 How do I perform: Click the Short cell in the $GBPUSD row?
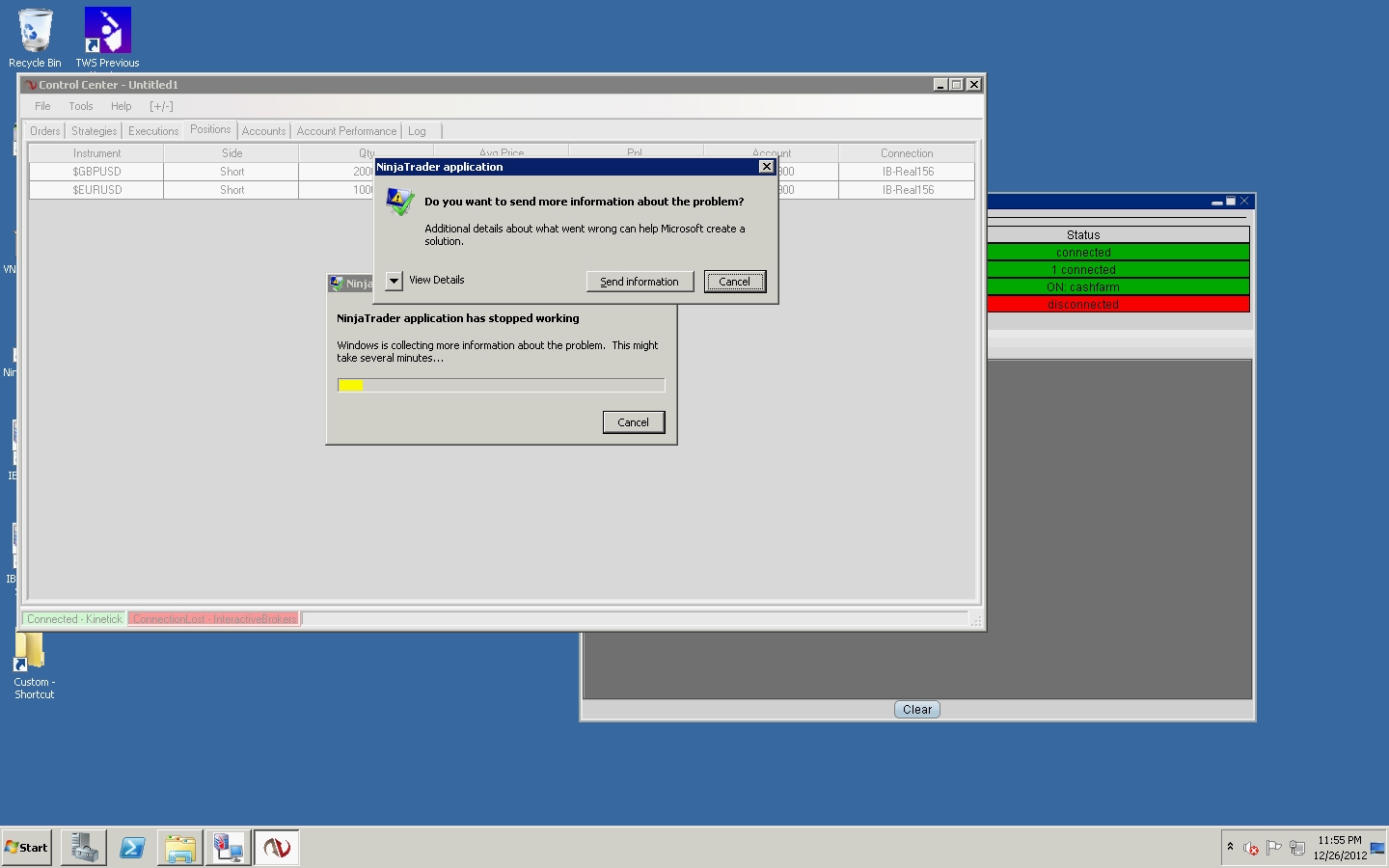click(x=231, y=172)
